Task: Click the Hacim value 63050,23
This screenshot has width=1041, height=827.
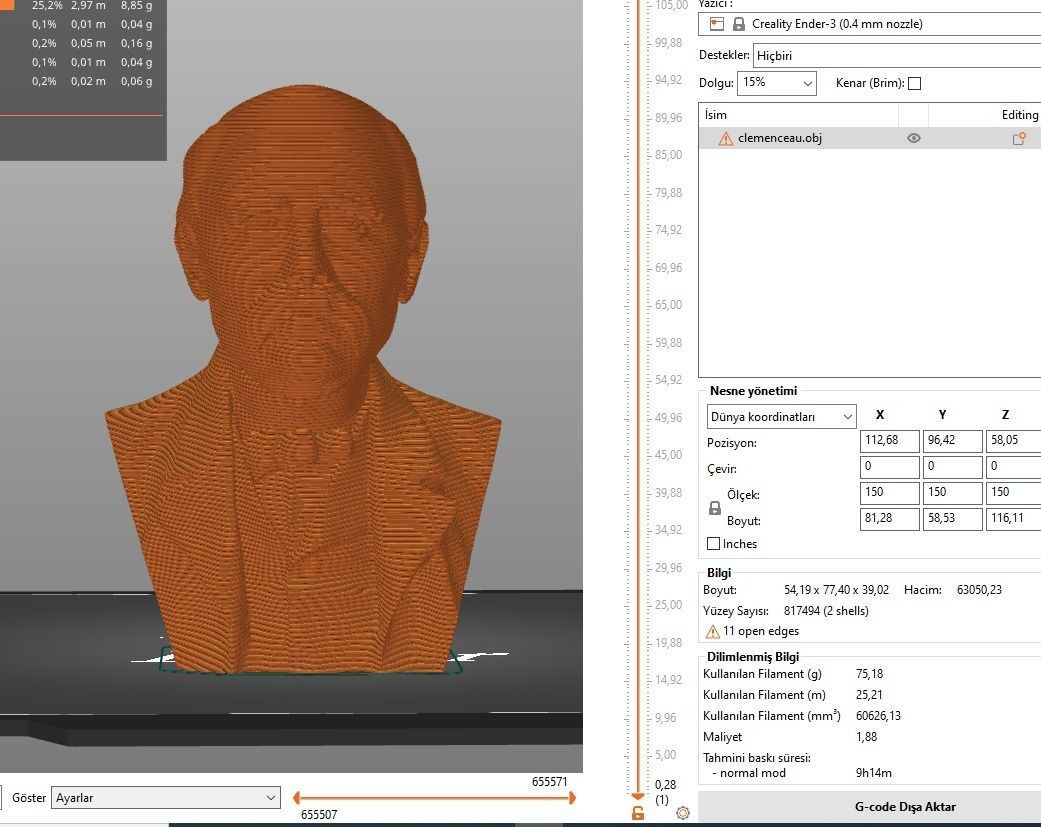Action: tap(979, 589)
